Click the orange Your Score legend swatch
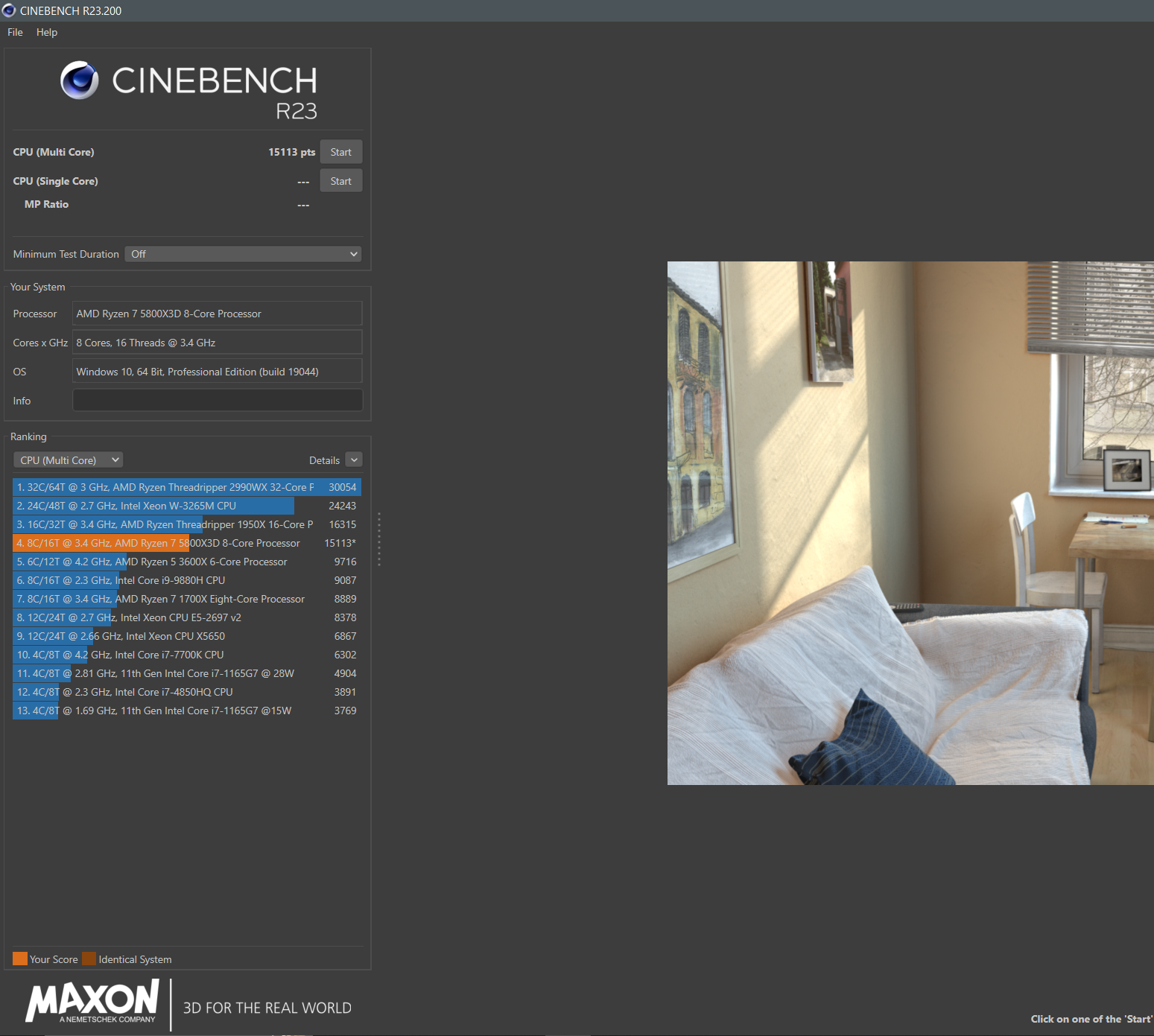Viewport: 1154px width, 1036px height. 20,959
